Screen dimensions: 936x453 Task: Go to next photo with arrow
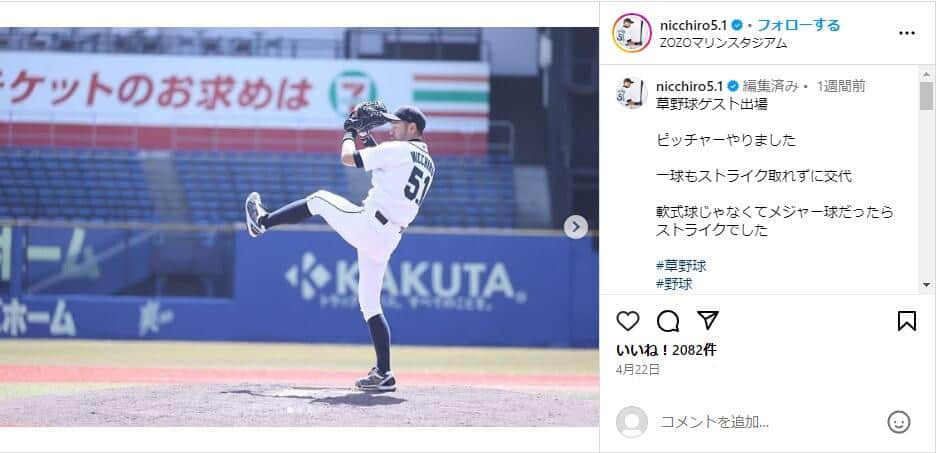pyautogui.click(x=575, y=227)
